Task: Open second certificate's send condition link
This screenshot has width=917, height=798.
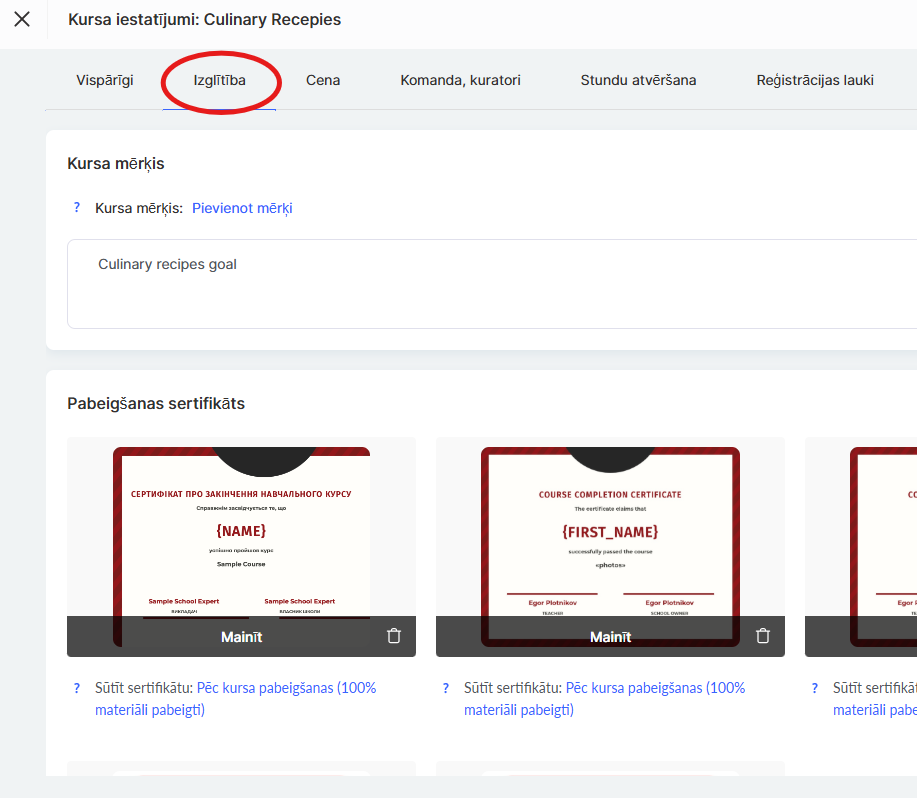Action: point(654,688)
